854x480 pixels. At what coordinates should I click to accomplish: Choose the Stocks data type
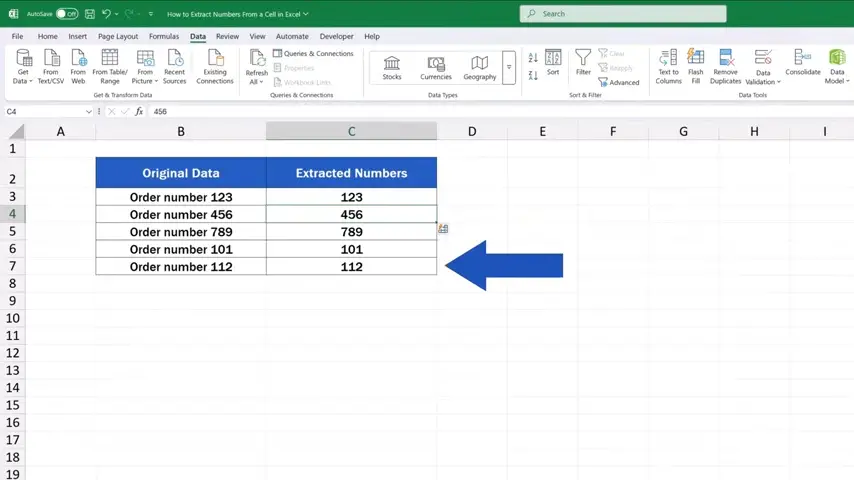(x=392, y=67)
